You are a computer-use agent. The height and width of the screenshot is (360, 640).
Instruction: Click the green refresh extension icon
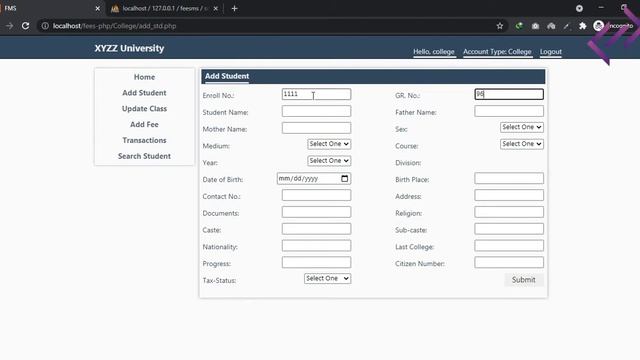click(x=519, y=26)
